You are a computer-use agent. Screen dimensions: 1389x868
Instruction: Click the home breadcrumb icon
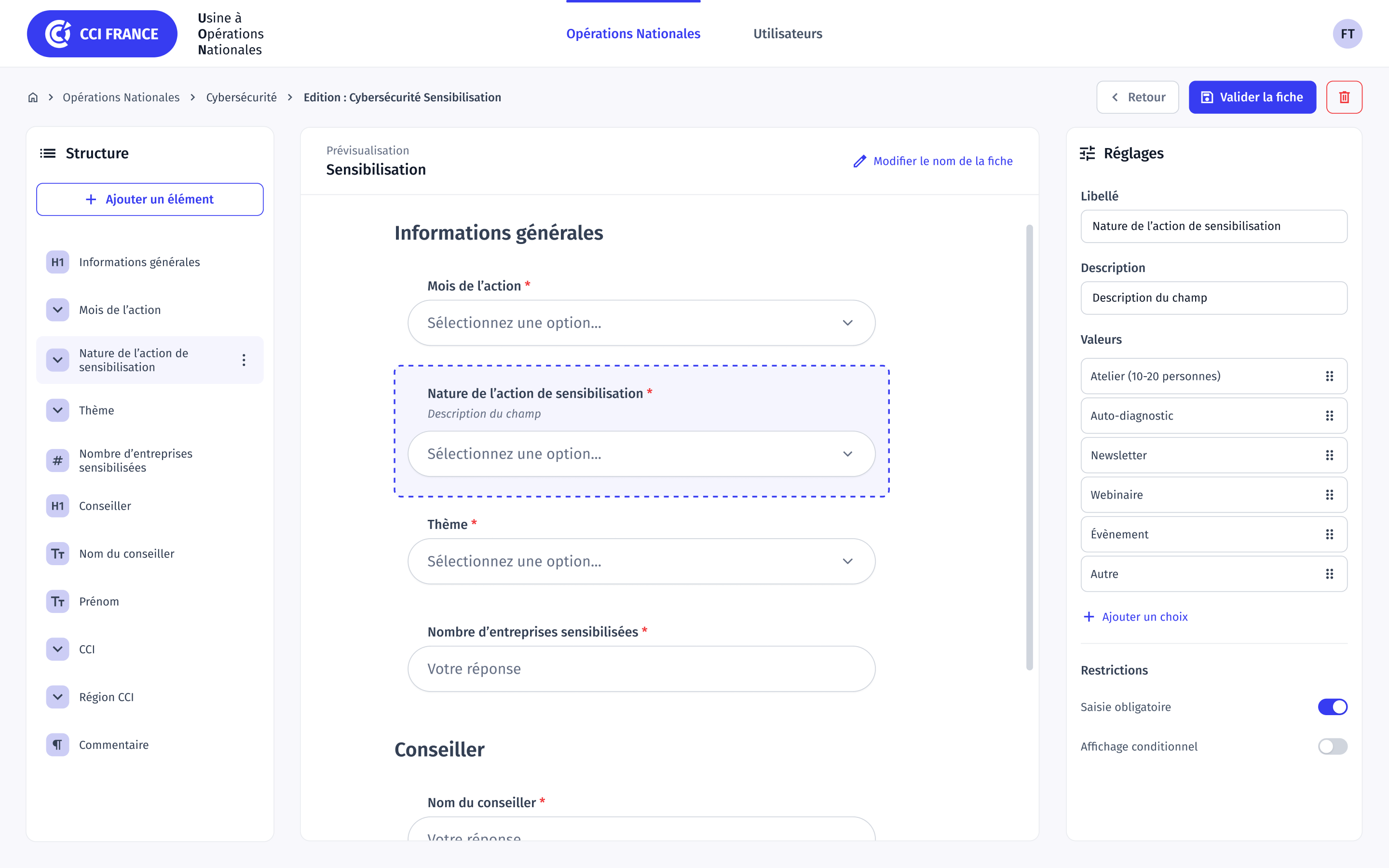pyautogui.click(x=33, y=97)
